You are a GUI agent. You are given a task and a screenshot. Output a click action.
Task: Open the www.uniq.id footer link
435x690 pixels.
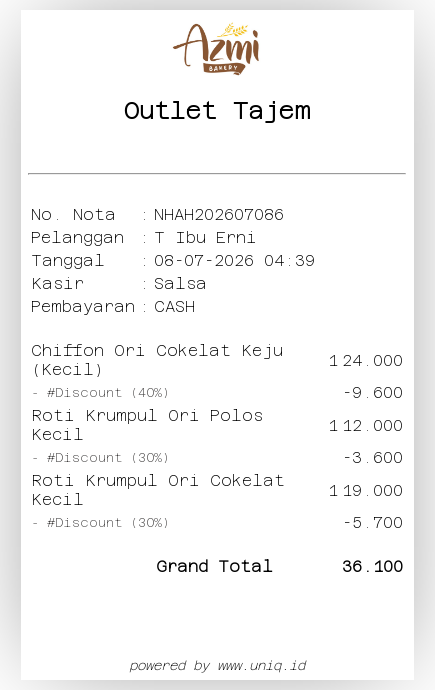tap(262, 665)
